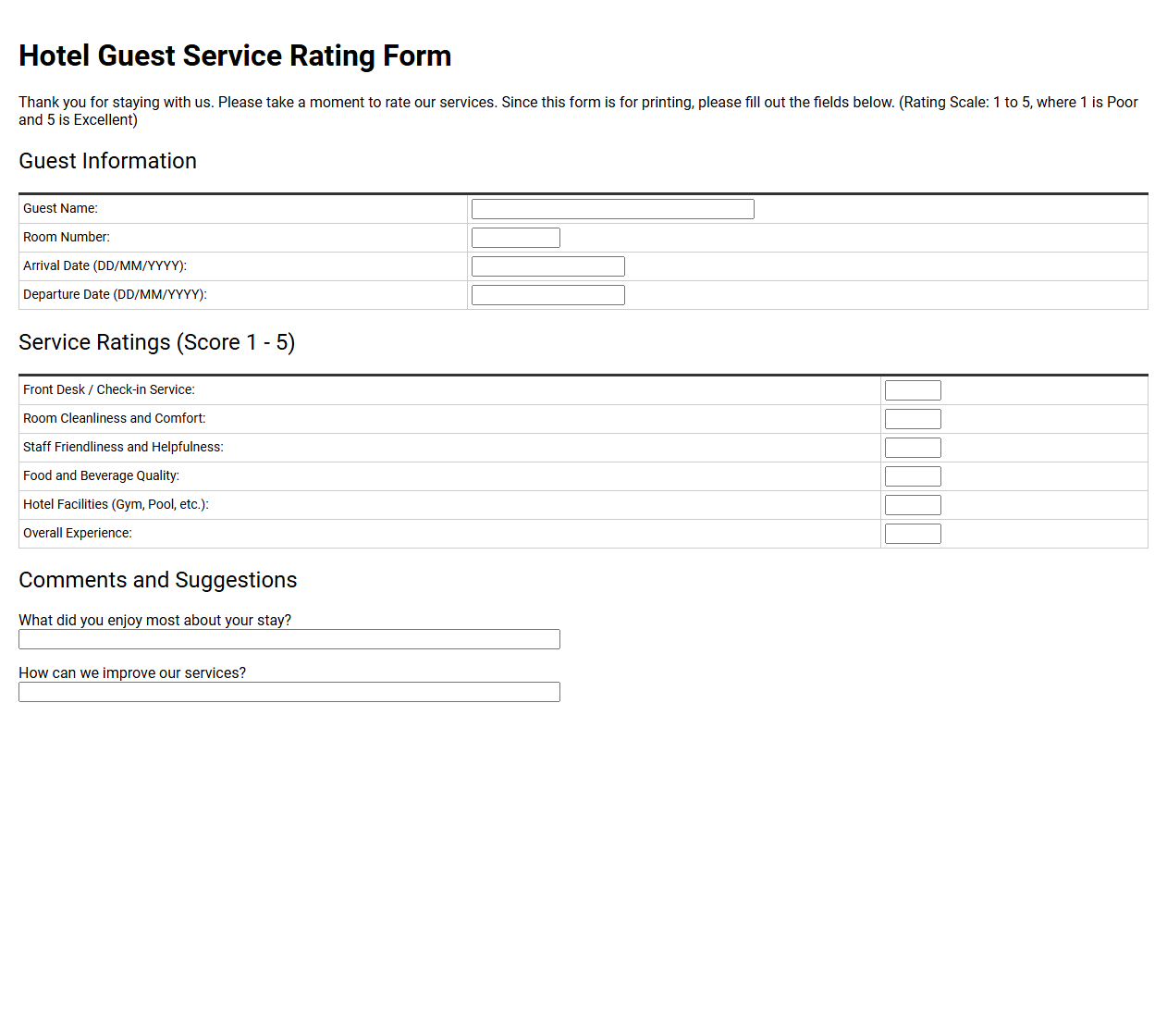This screenshot has width=1167, height=1036.
Task: Select the Hotel Facilities score box
Action: click(x=913, y=505)
